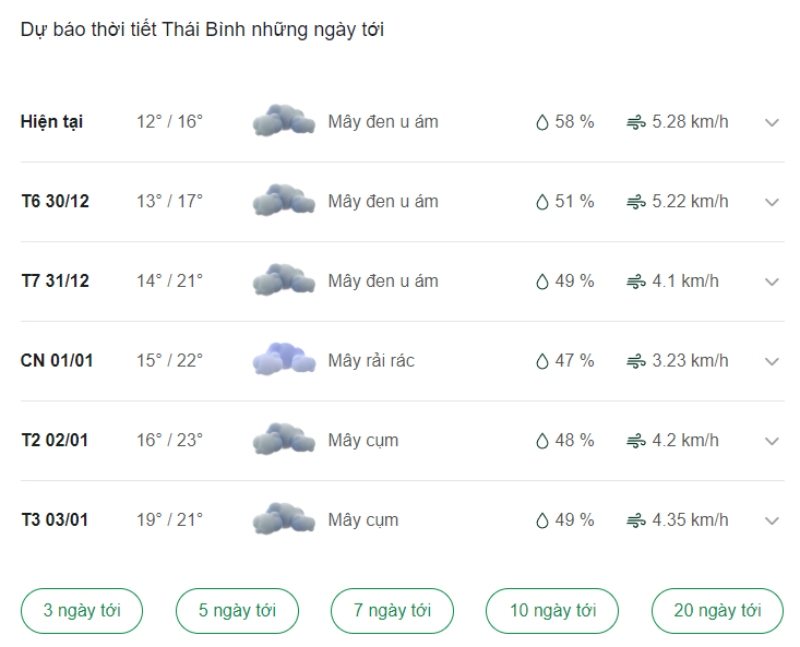Expand details for CN 01/01 row
This screenshot has height=647, width=800.
coord(772,361)
